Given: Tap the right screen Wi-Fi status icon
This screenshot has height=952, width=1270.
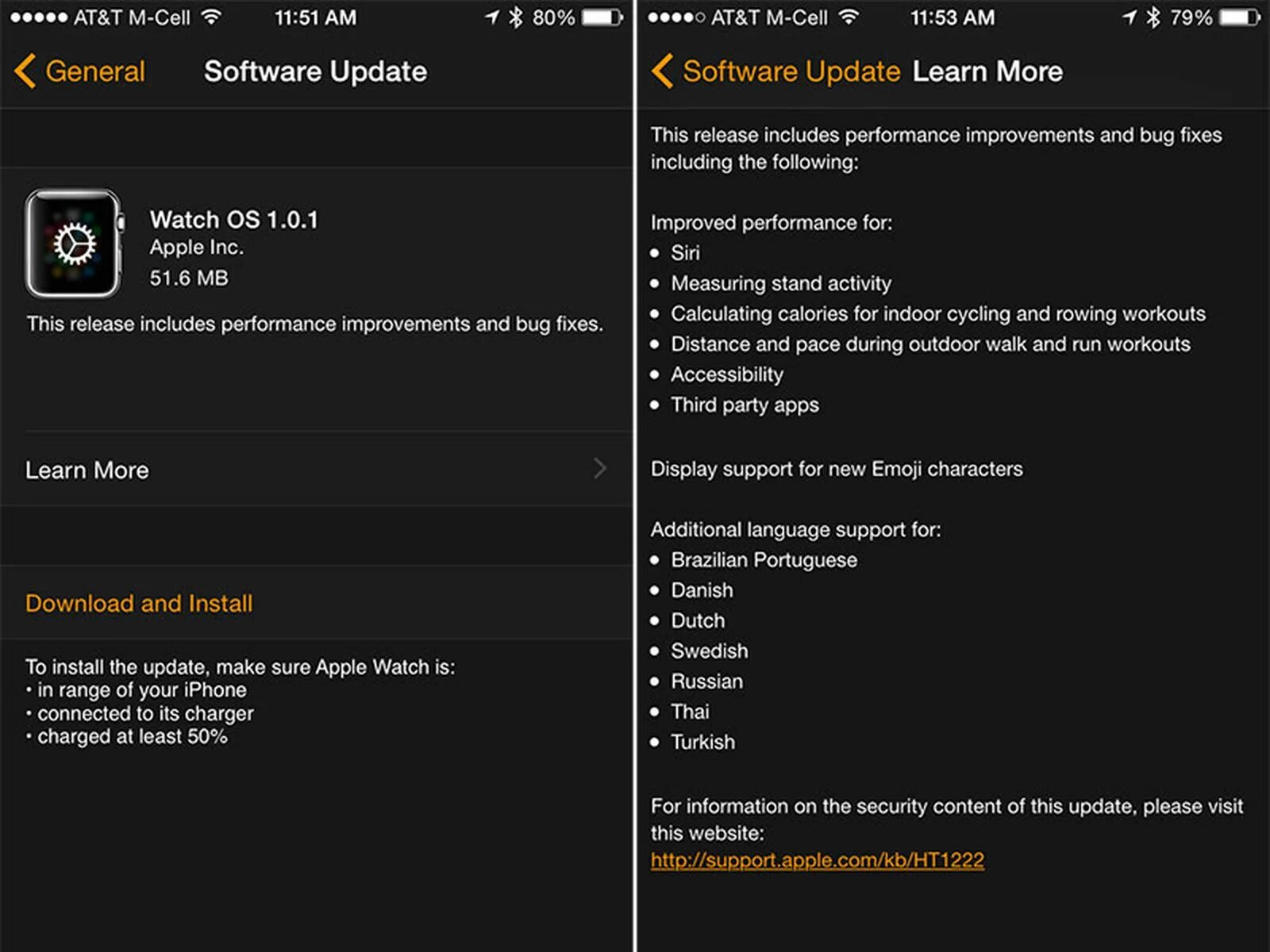Looking at the screenshot, I should (849, 17).
